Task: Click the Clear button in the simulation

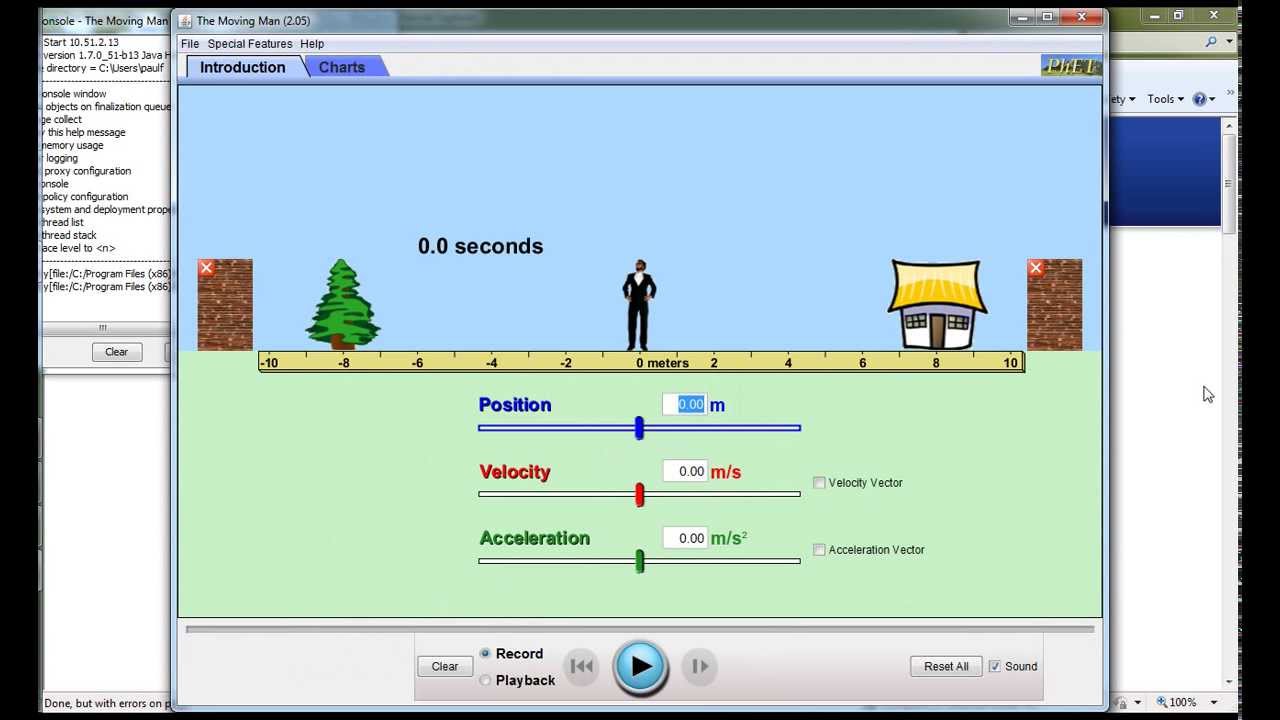Action: click(x=445, y=666)
